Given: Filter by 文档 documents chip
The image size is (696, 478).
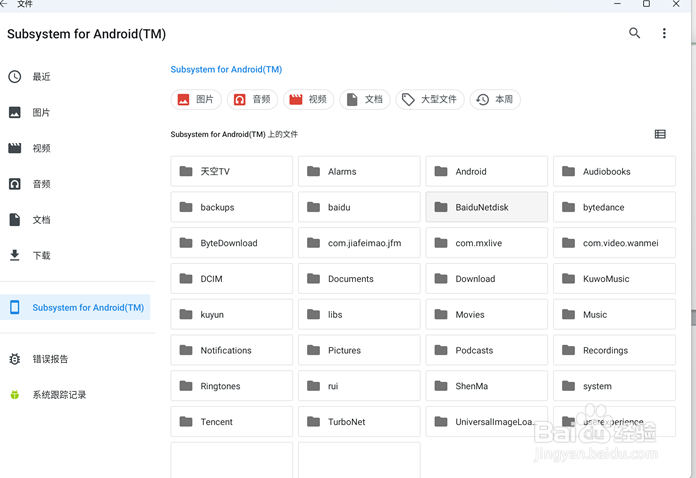Looking at the screenshot, I should [364, 99].
